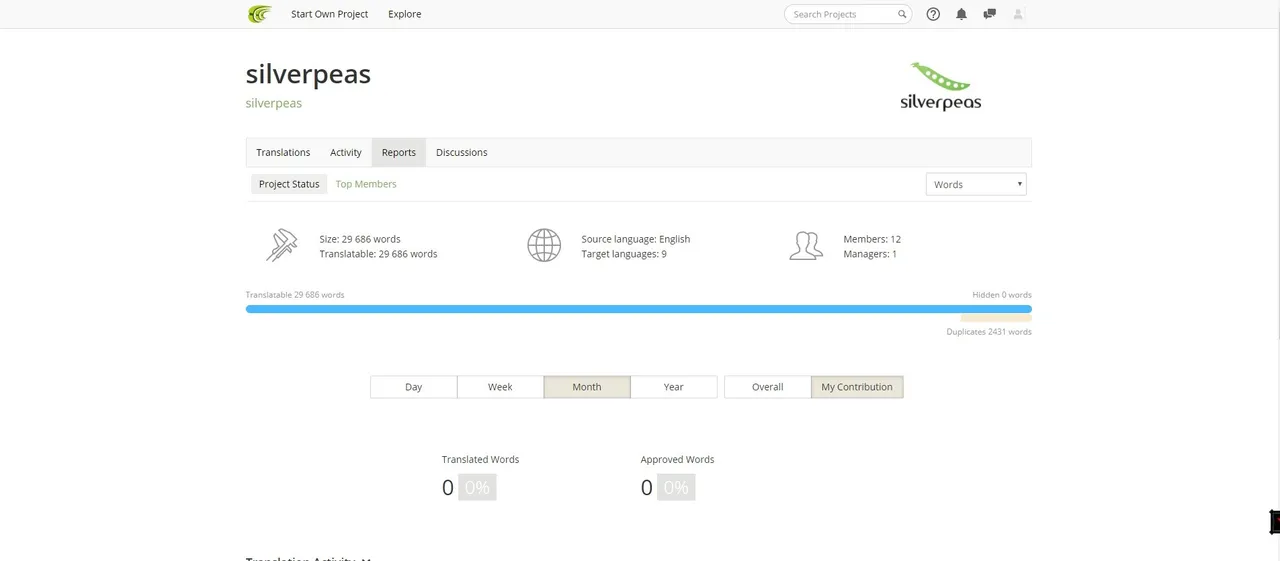The height and width of the screenshot is (561, 1280).
Task: Open the Top Members sub-tab
Action: pos(366,184)
